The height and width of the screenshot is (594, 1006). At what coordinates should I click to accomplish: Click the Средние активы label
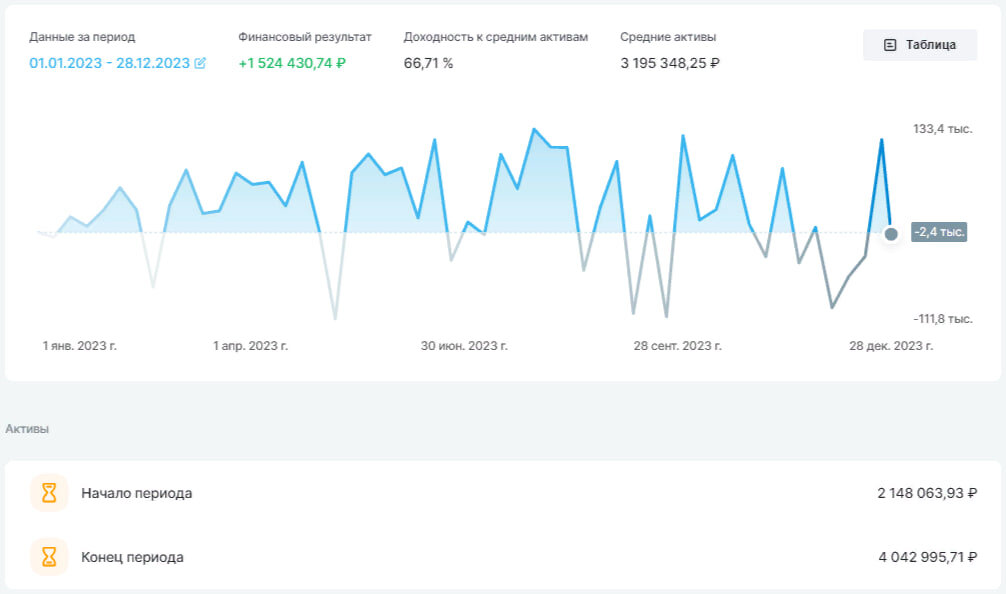[668, 37]
